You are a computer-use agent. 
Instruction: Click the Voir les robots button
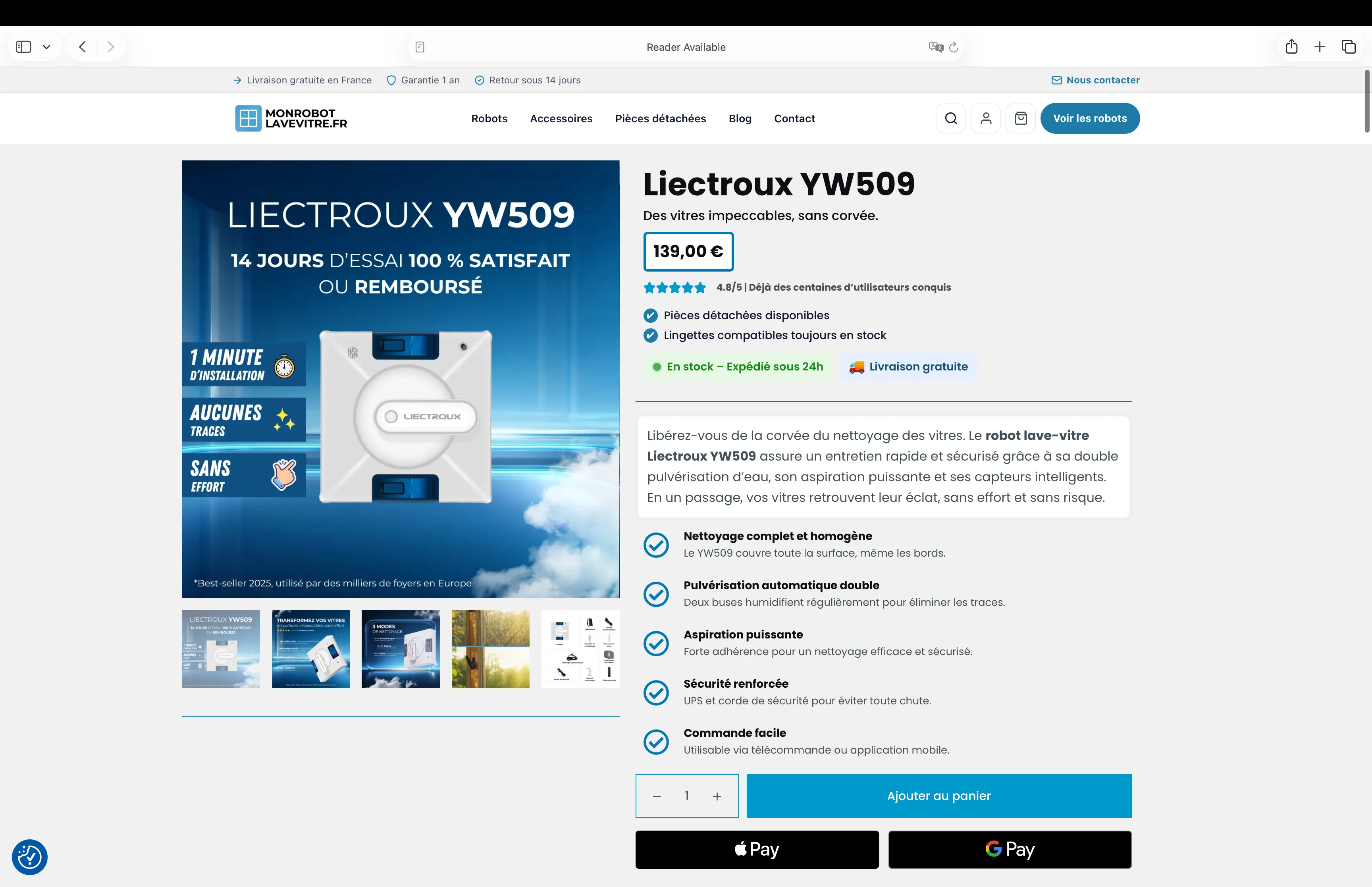coord(1090,118)
